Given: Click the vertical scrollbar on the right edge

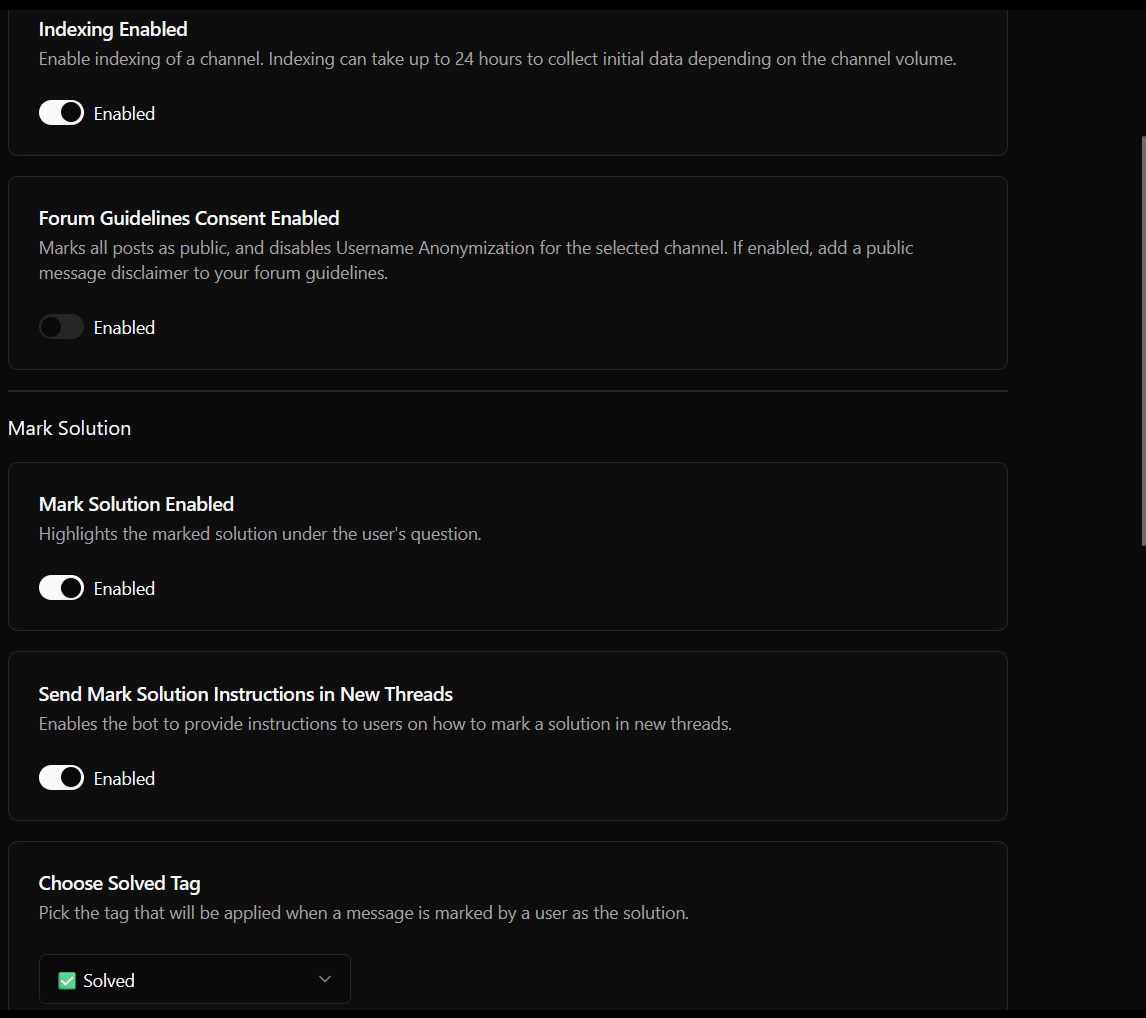Looking at the screenshot, I should click(x=1143, y=340).
